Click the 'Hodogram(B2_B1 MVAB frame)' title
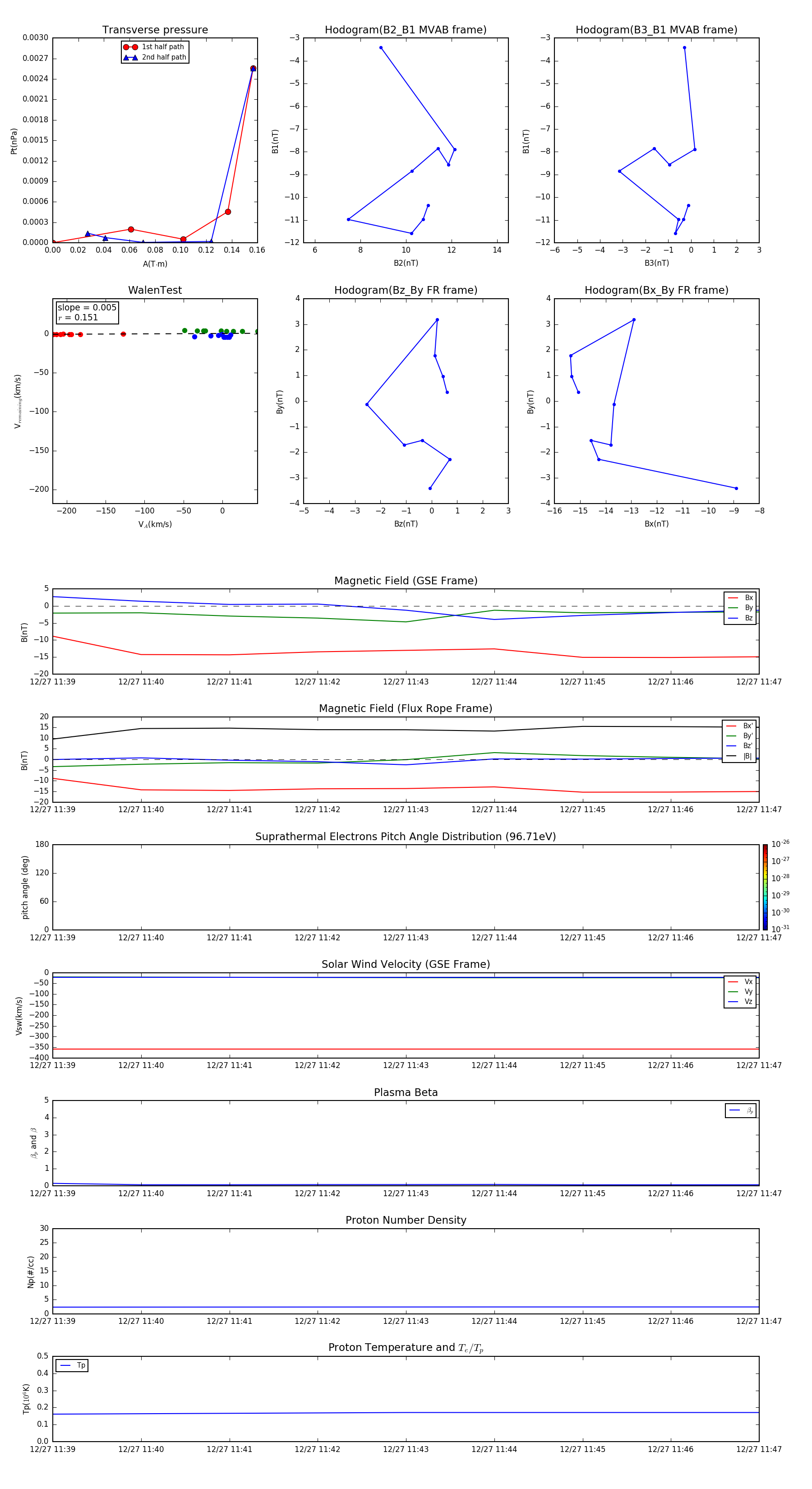 click(x=406, y=30)
